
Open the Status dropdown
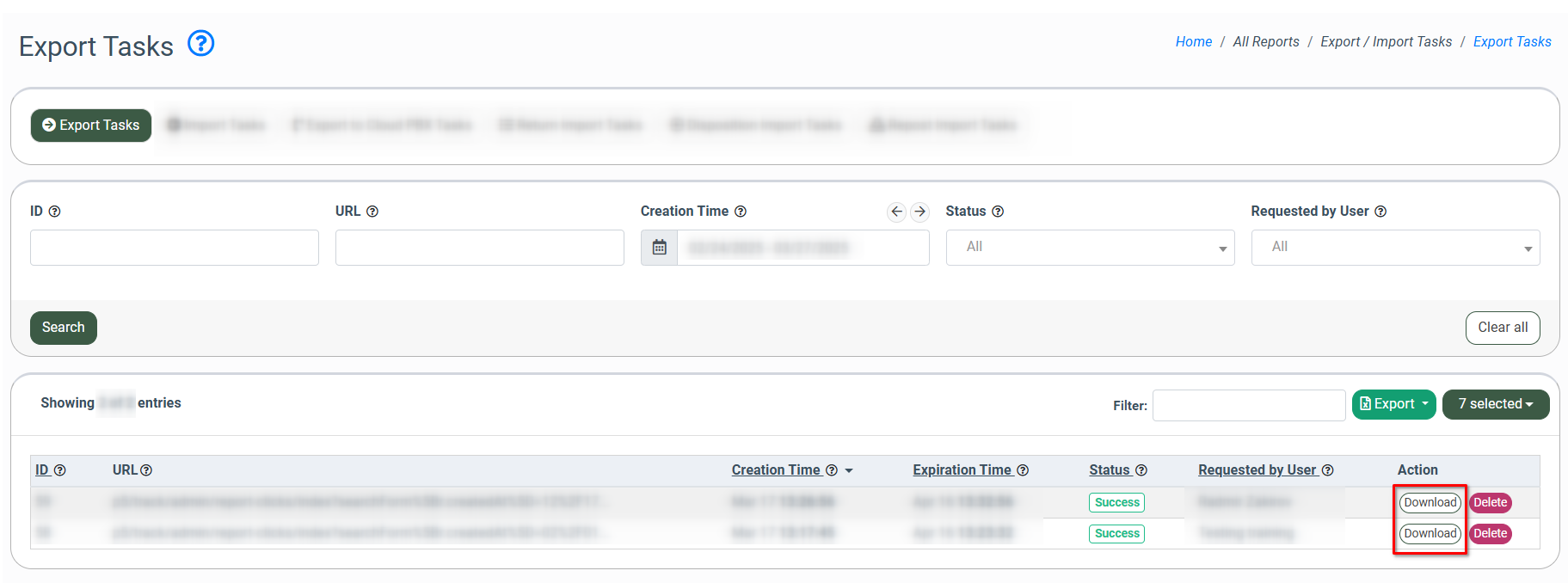(1090, 248)
